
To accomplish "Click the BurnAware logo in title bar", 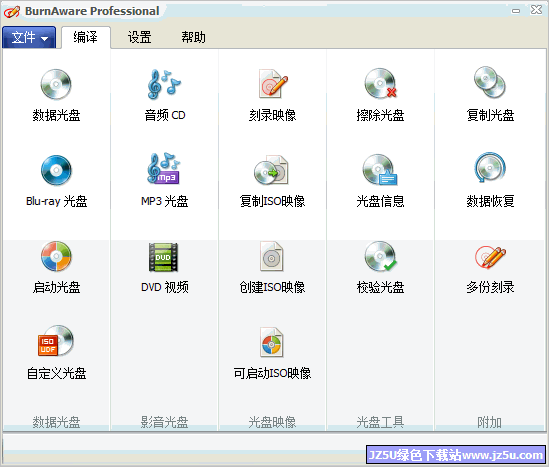I will click(x=12, y=11).
